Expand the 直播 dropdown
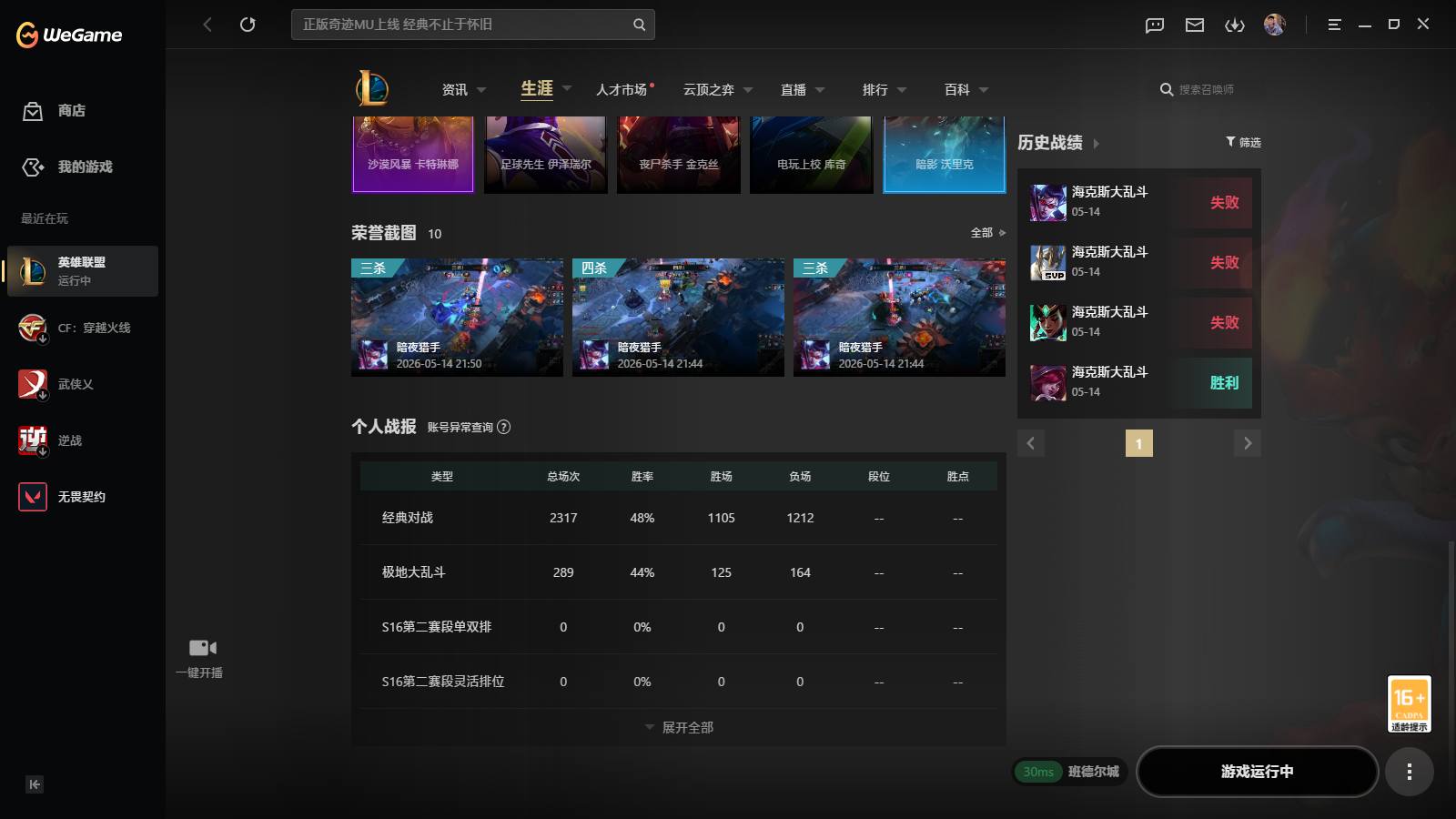The width and height of the screenshot is (1456, 819). coord(820,90)
